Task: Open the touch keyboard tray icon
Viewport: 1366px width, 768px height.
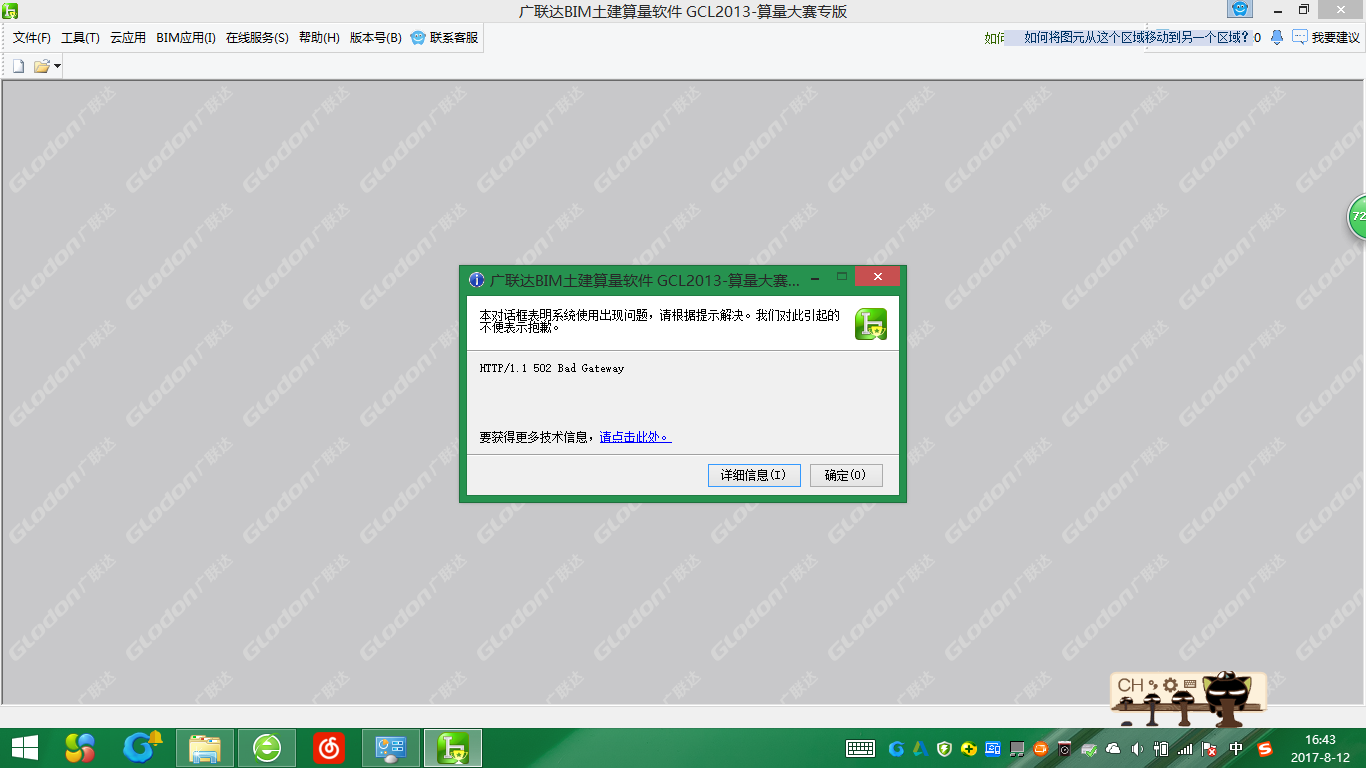Action: tap(861, 748)
